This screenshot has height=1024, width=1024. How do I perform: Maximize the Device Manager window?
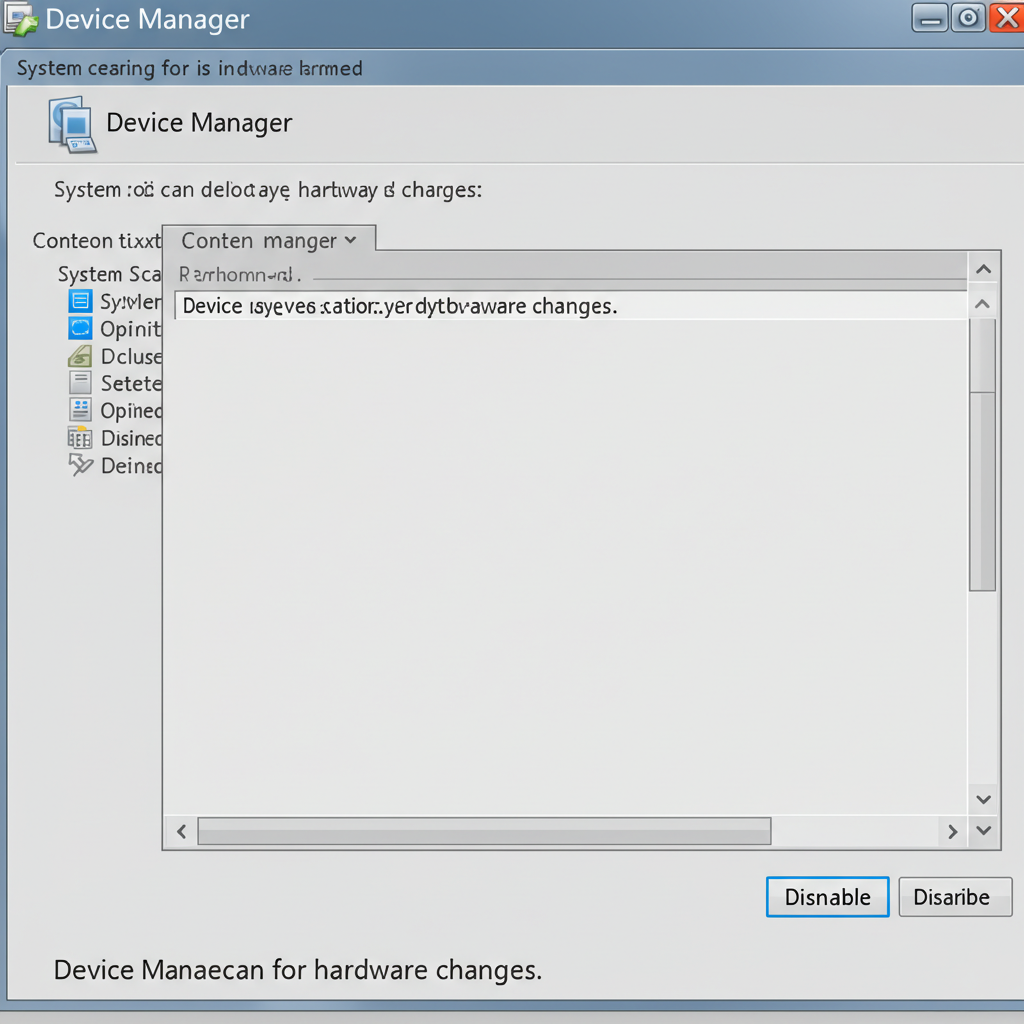click(x=968, y=18)
